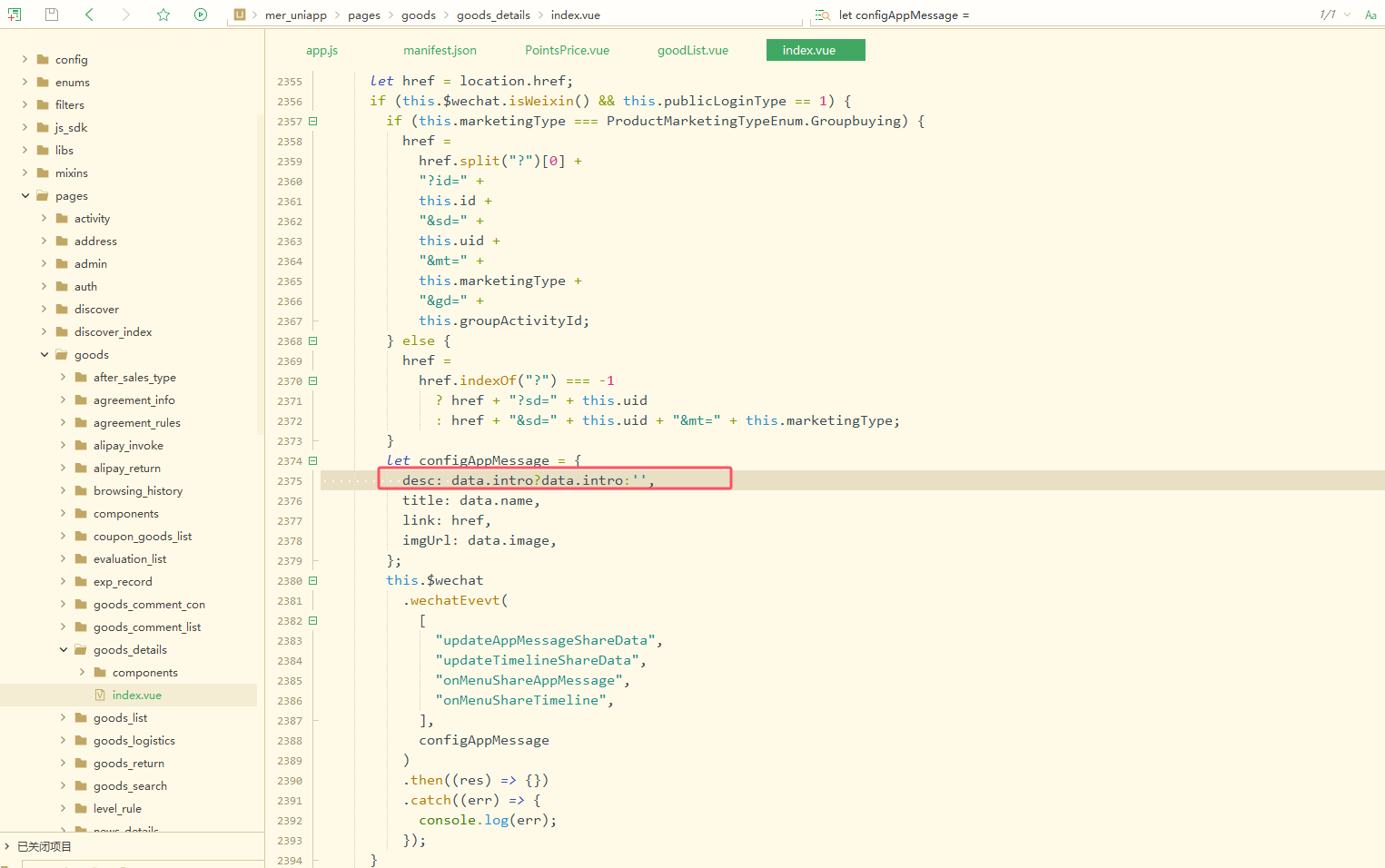Click mer_uniapp in the breadcrumb
Viewport: 1385px width, 868px height.
point(296,15)
